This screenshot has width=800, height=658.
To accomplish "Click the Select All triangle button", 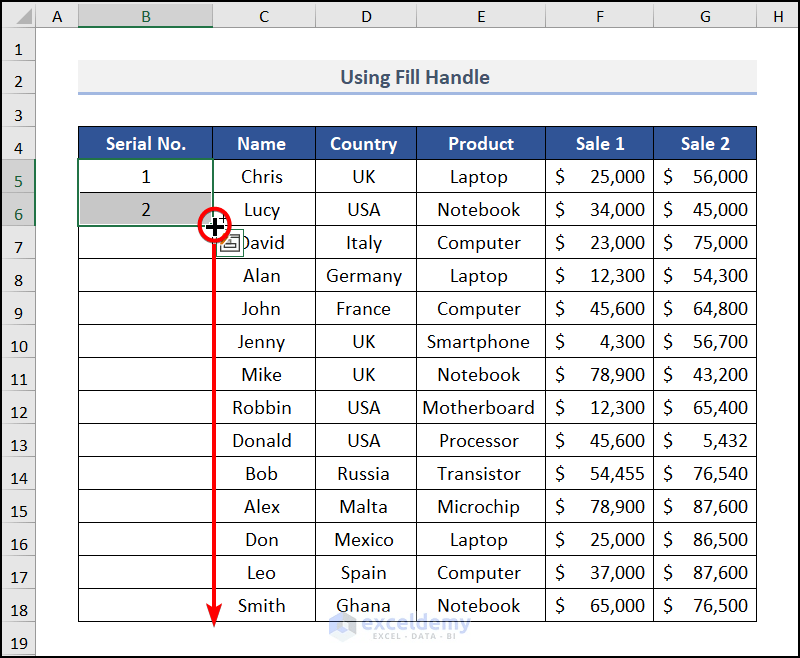I will [x=24, y=16].
